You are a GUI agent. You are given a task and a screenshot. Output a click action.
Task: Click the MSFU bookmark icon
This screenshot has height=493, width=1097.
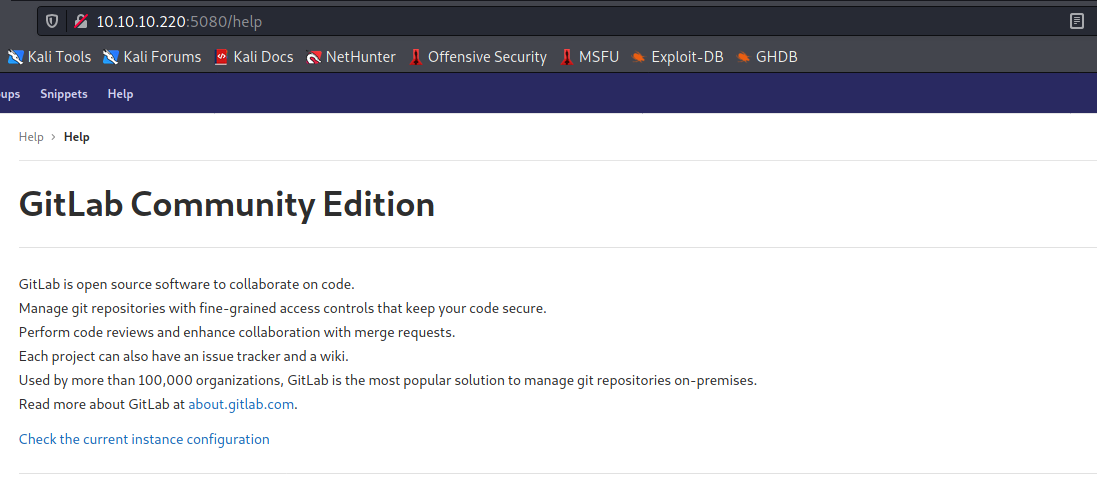[567, 57]
